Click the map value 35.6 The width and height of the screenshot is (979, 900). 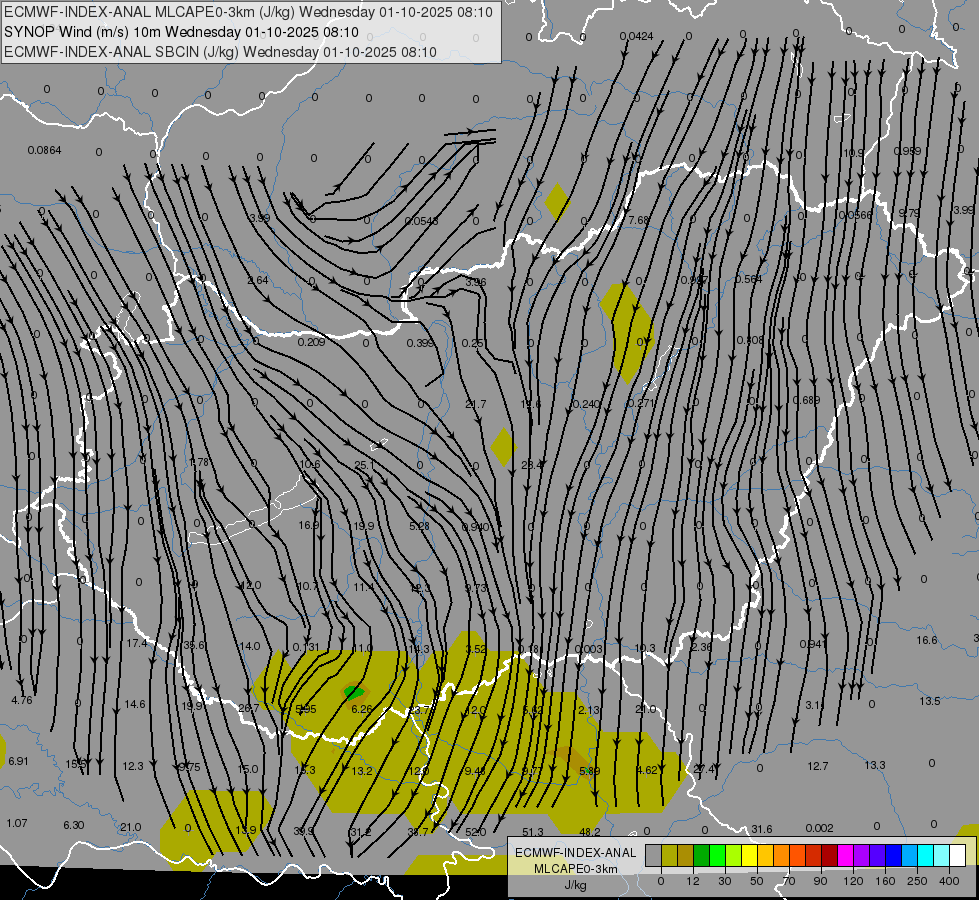click(x=194, y=645)
